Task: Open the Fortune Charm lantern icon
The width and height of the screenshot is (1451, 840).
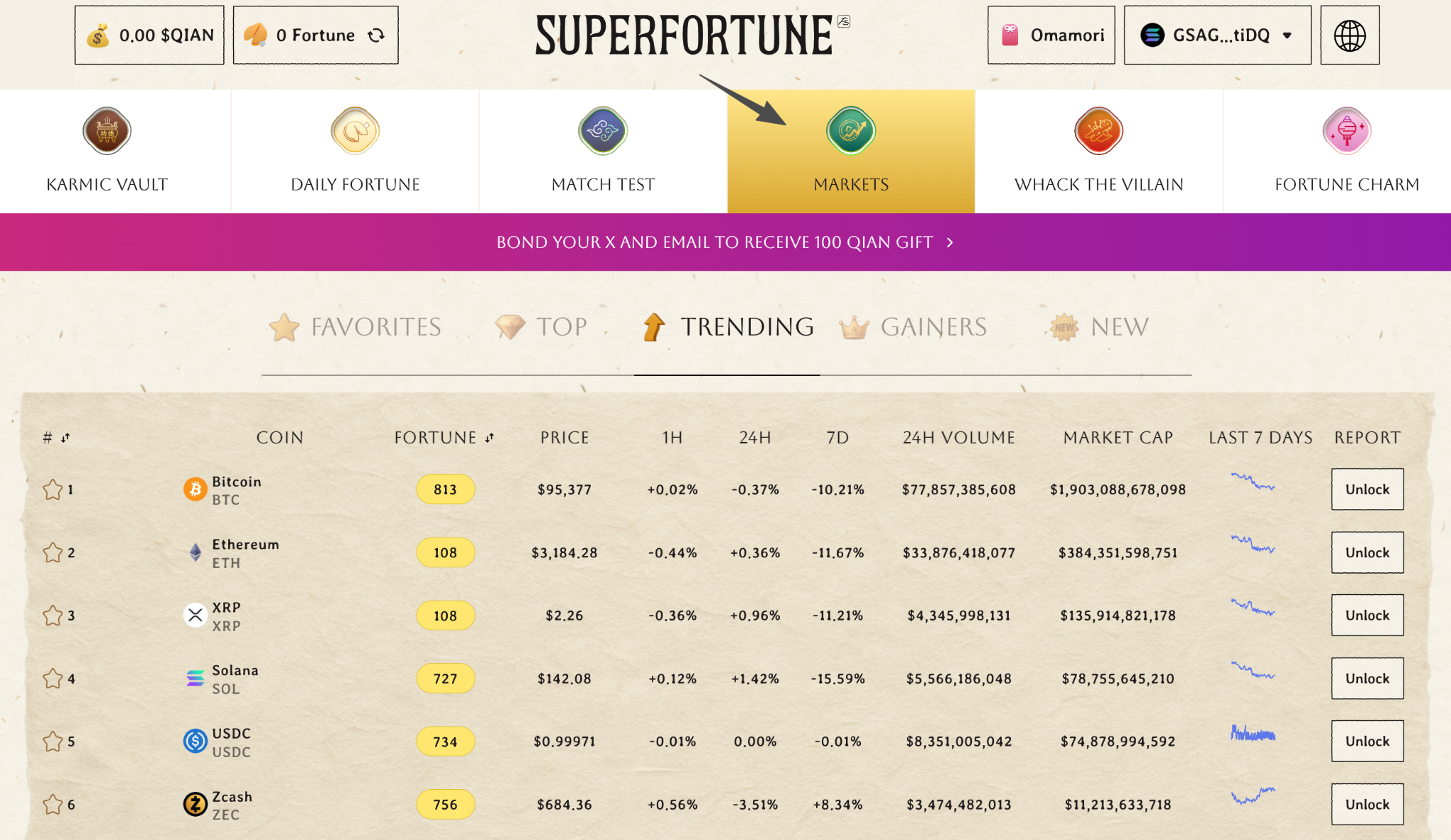Action: 1345,131
